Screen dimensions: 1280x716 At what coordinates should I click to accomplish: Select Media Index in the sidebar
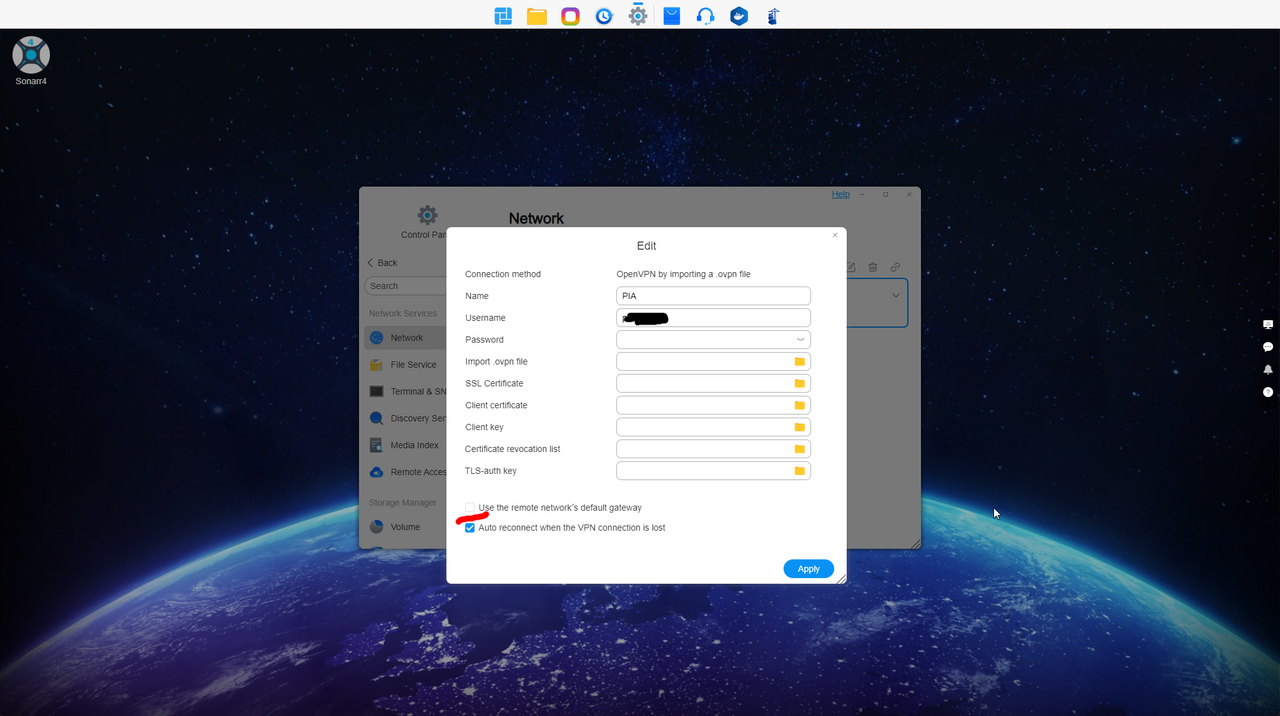click(x=404, y=445)
